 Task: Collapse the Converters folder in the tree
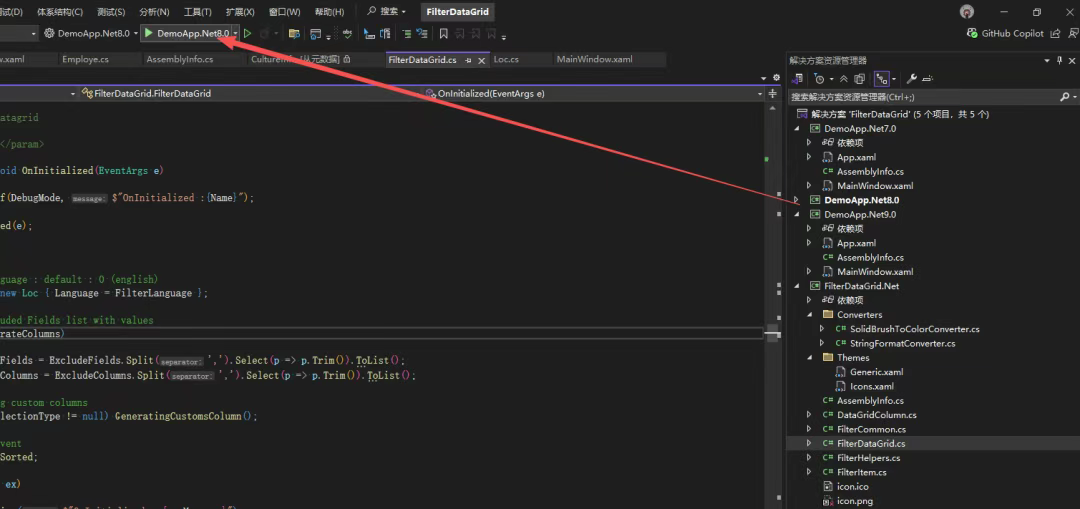[x=809, y=315]
